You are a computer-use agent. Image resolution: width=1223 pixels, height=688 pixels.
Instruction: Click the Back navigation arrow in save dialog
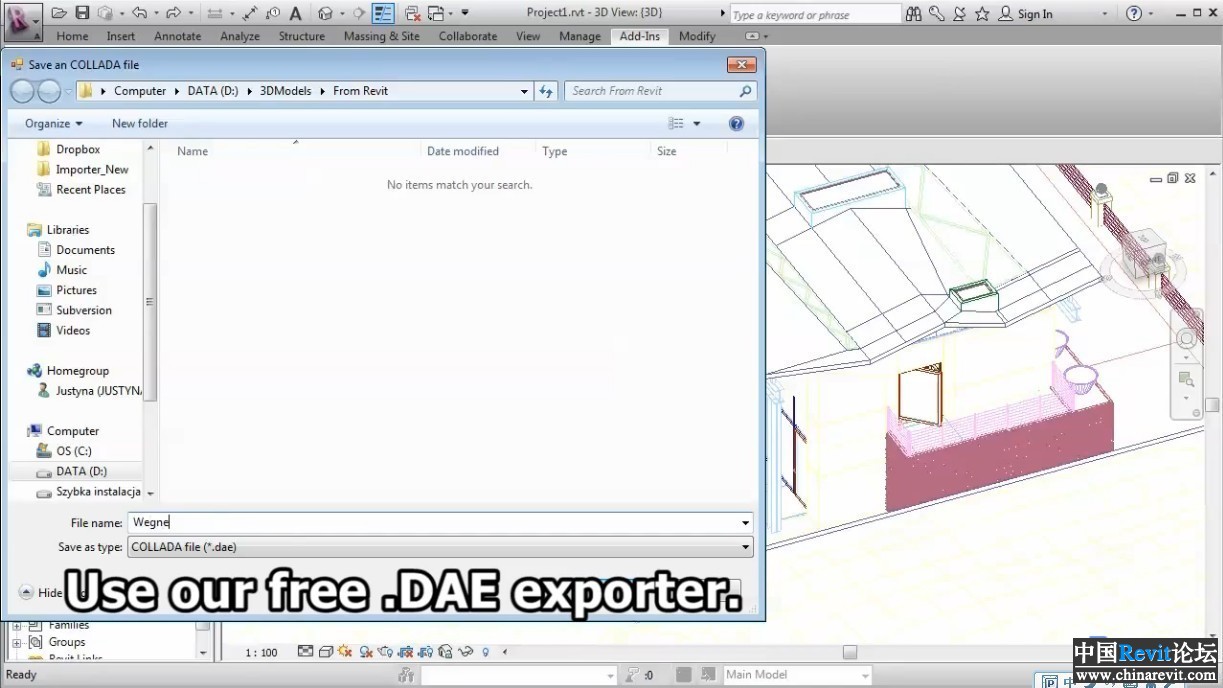point(22,91)
